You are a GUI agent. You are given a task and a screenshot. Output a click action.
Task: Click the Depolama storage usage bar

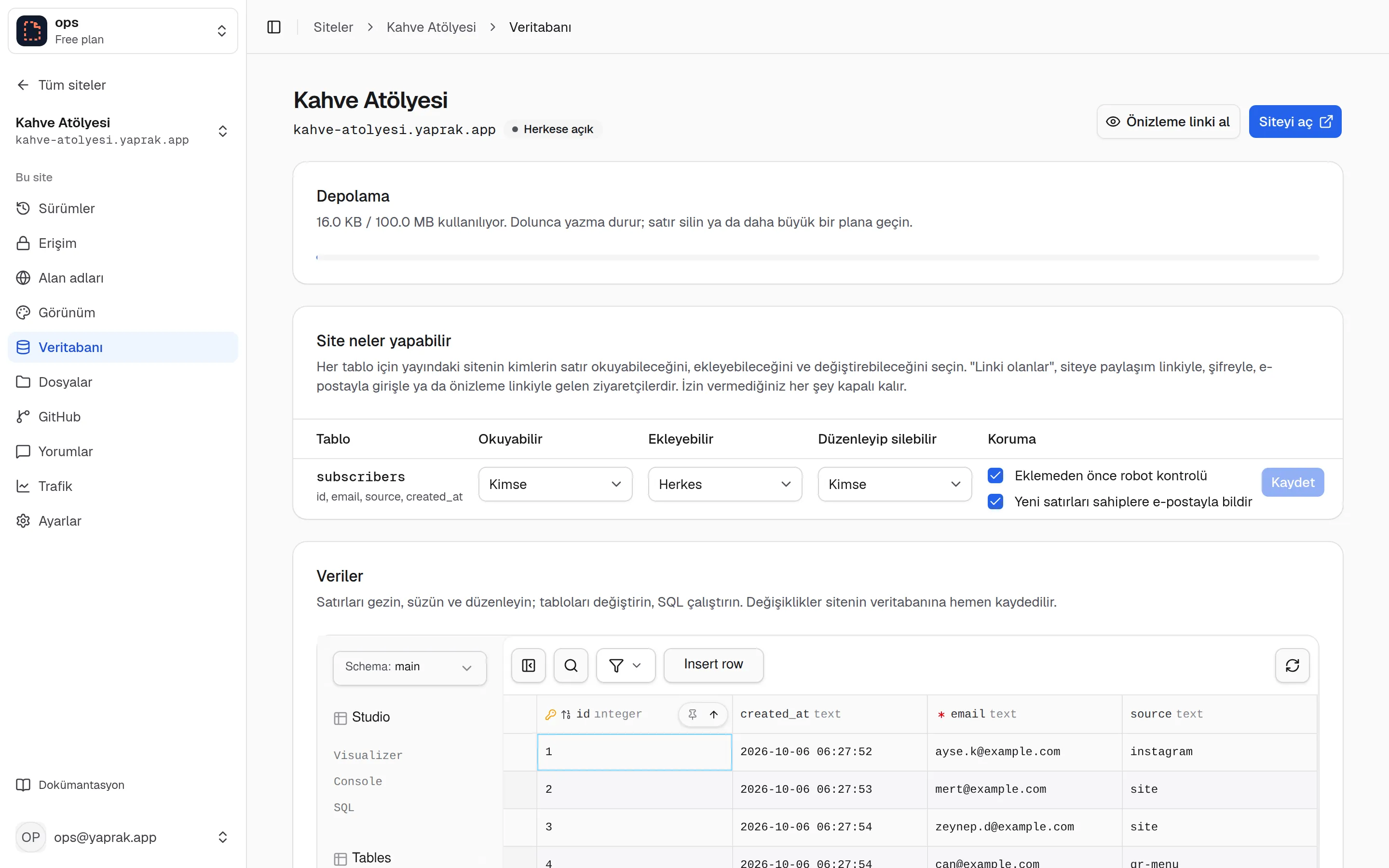tap(817, 258)
